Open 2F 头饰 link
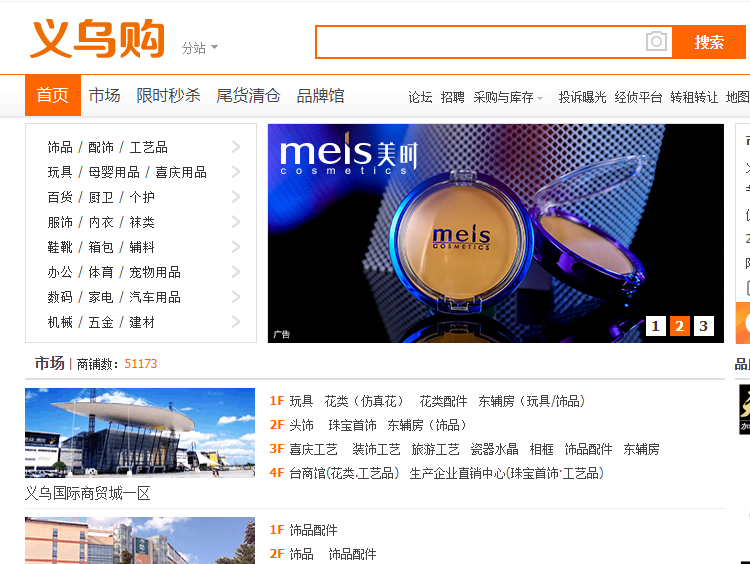Screen dimensions: 750x564 pos(301,425)
